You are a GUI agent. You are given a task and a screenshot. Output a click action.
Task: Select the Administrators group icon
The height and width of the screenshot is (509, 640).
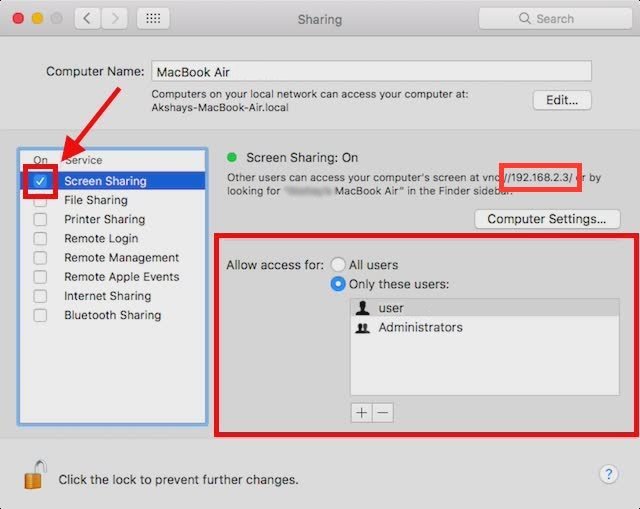[x=362, y=328]
